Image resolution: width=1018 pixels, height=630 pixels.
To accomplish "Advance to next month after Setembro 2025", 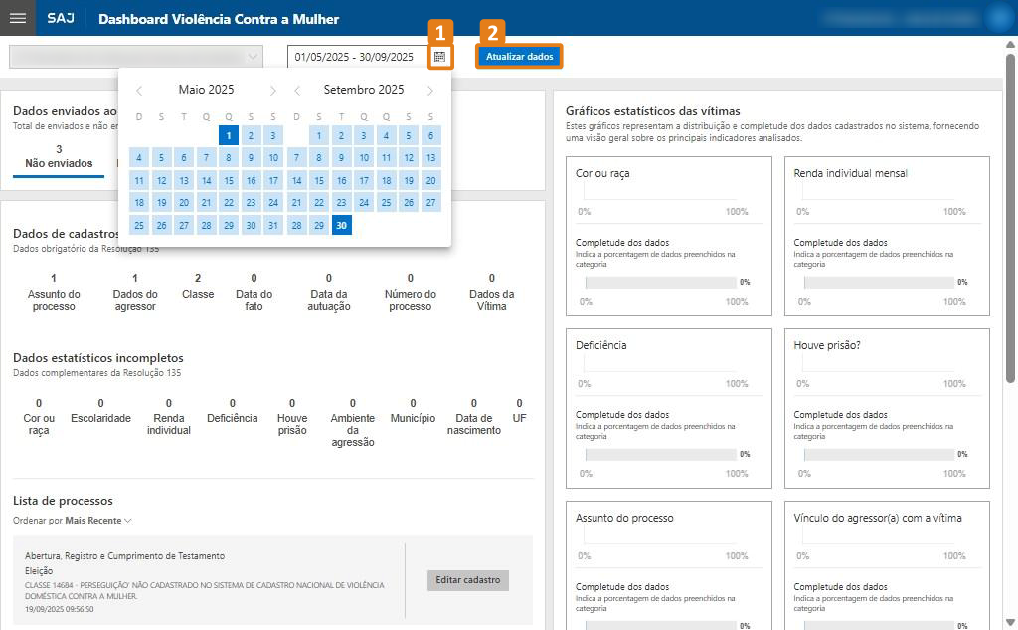I will click(430, 91).
